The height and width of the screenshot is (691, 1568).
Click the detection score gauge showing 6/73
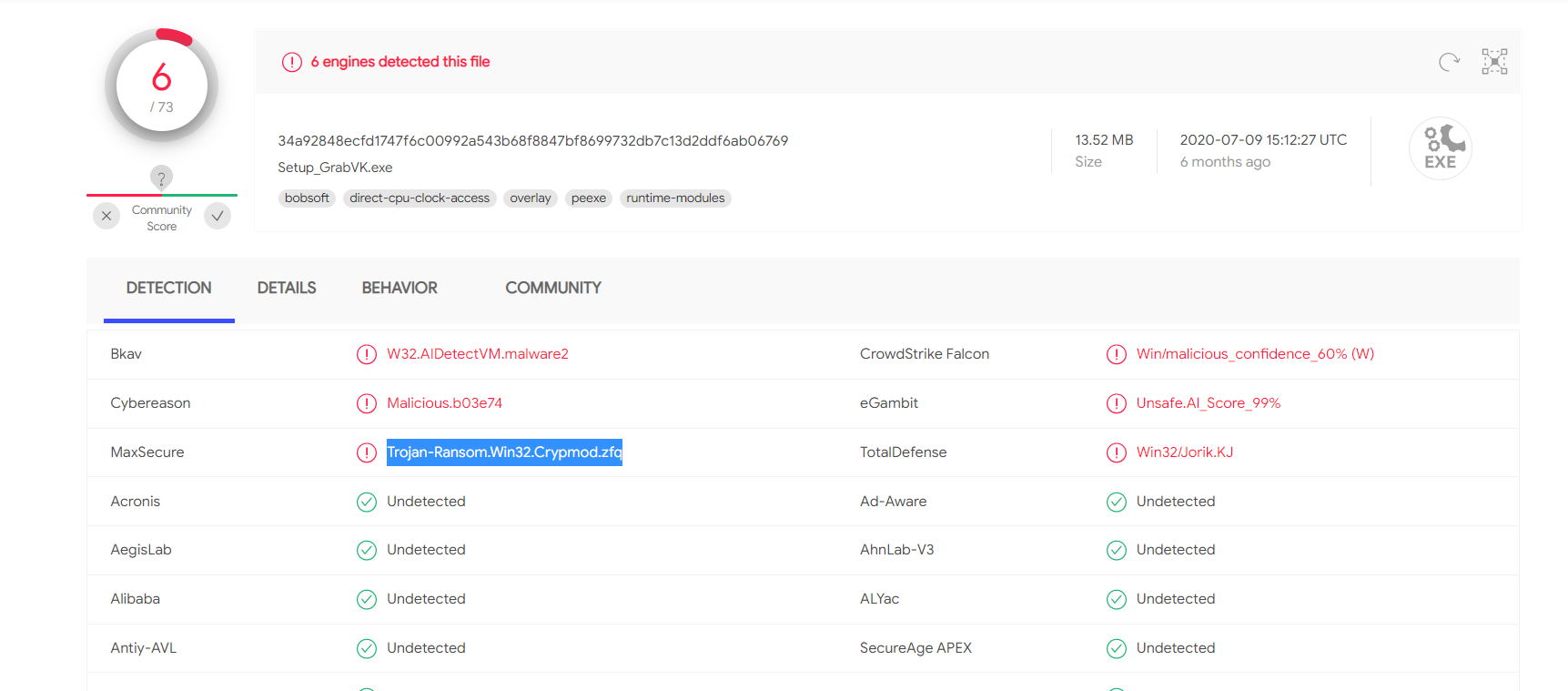(162, 86)
